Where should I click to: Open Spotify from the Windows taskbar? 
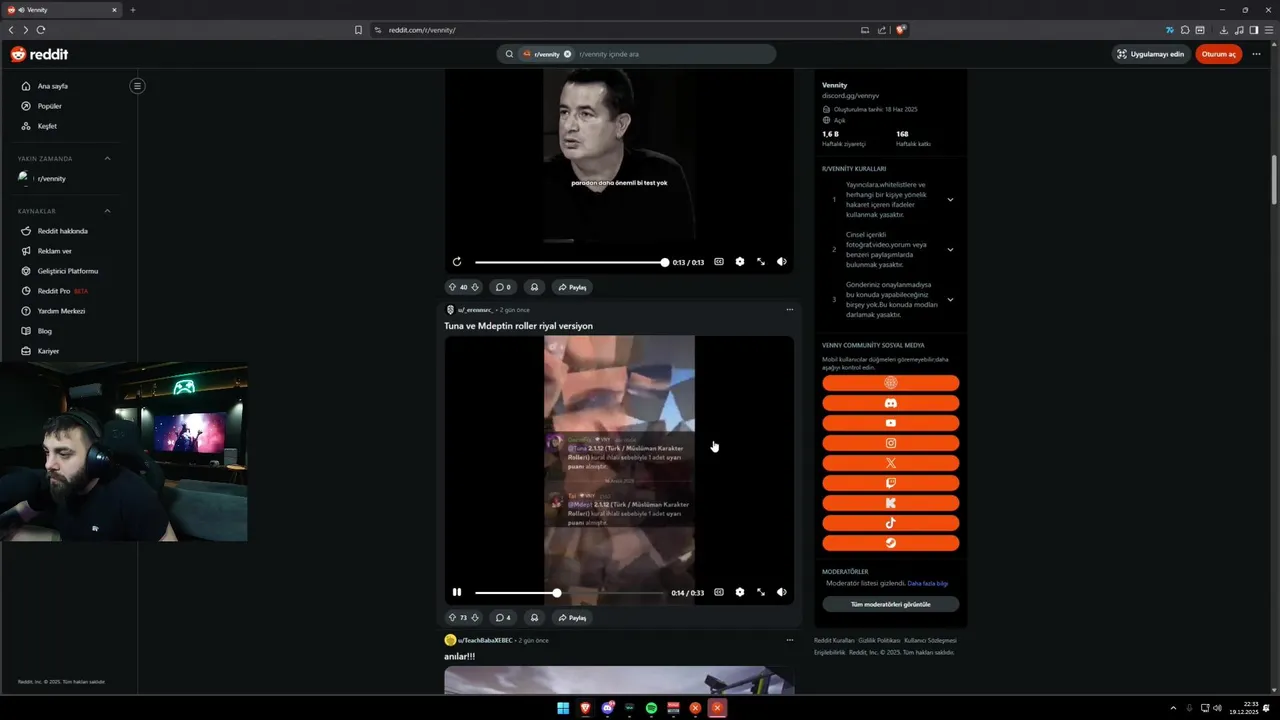[x=651, y=708]
